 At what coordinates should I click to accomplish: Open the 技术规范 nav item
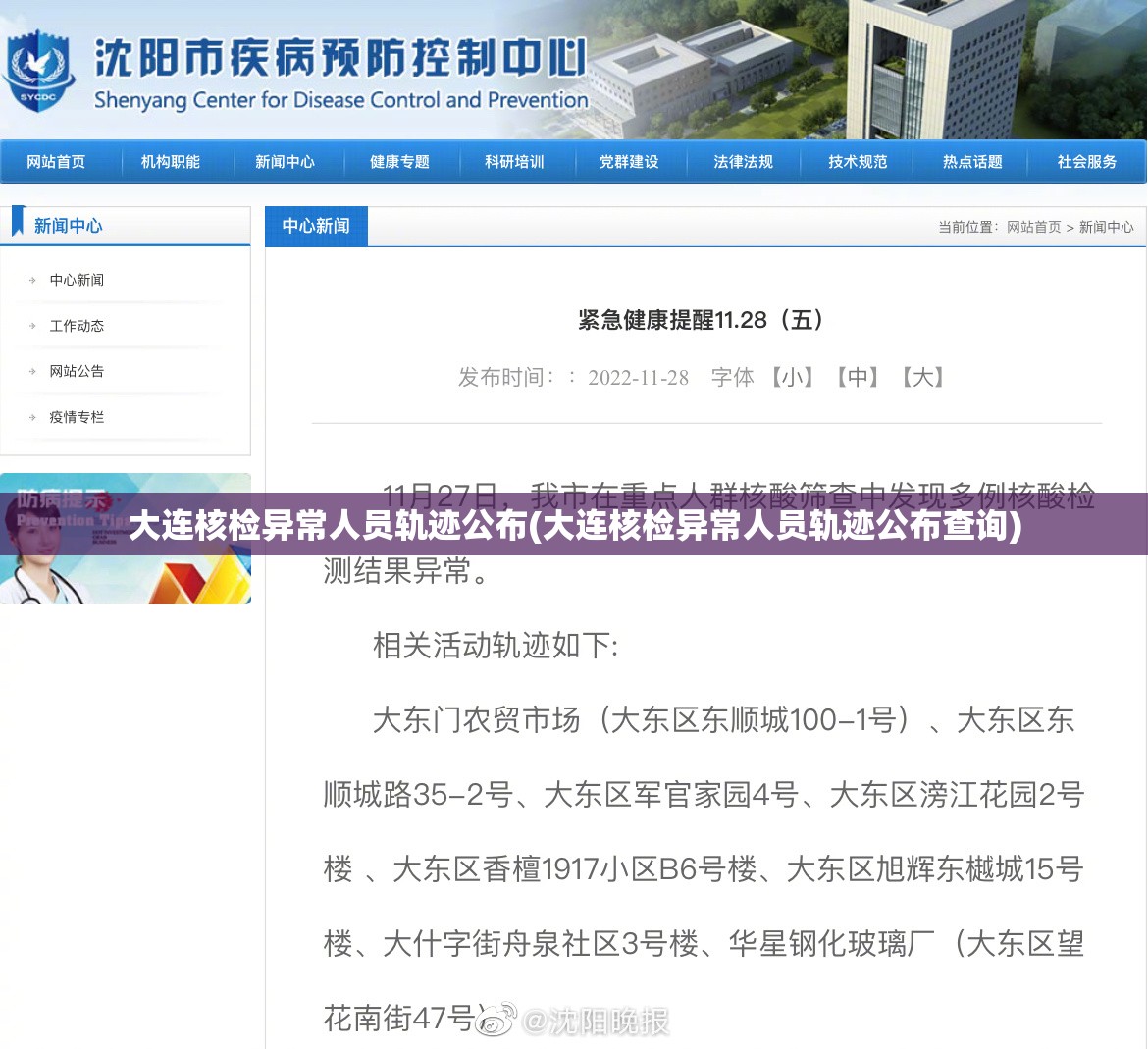(x=859, y=162)
